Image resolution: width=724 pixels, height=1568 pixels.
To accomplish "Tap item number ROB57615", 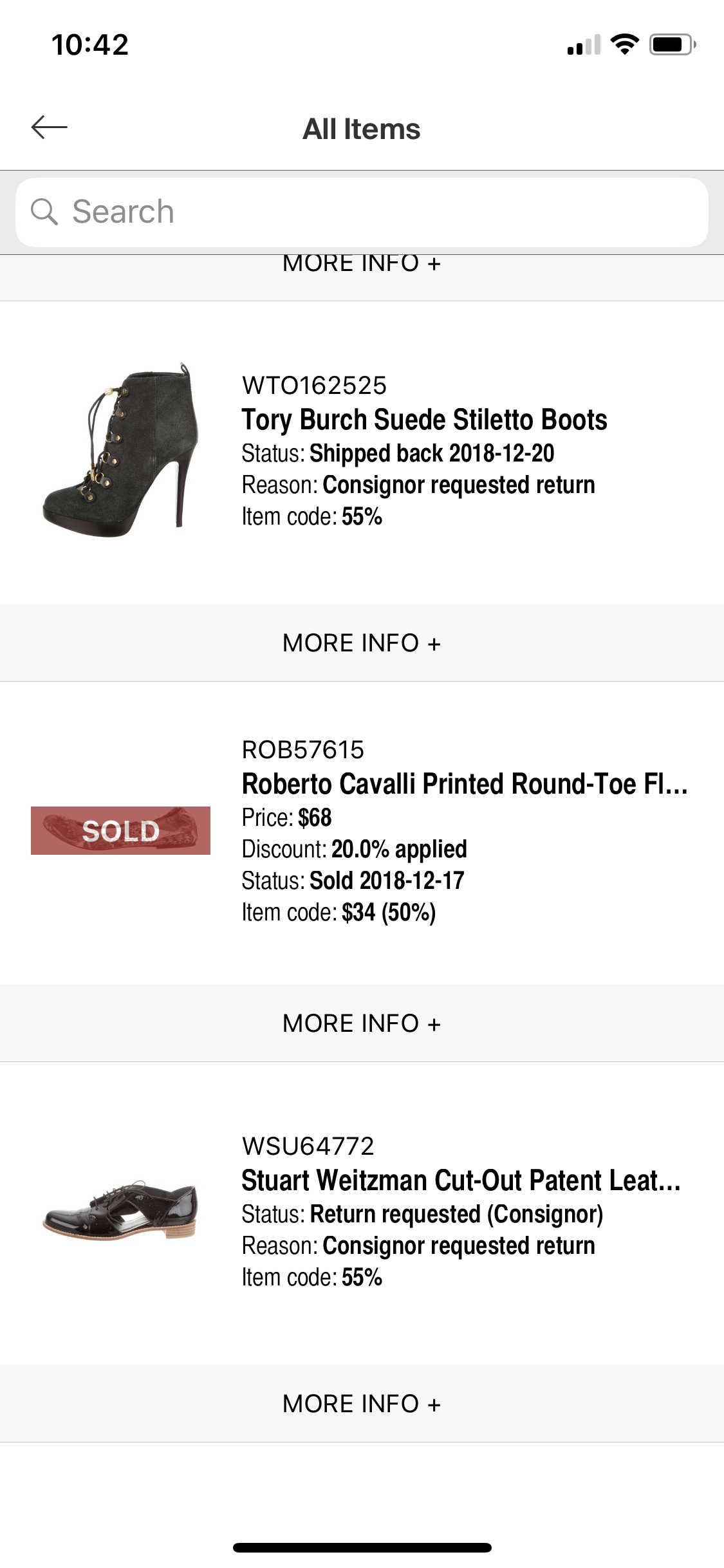I will [x=303, y=750].
